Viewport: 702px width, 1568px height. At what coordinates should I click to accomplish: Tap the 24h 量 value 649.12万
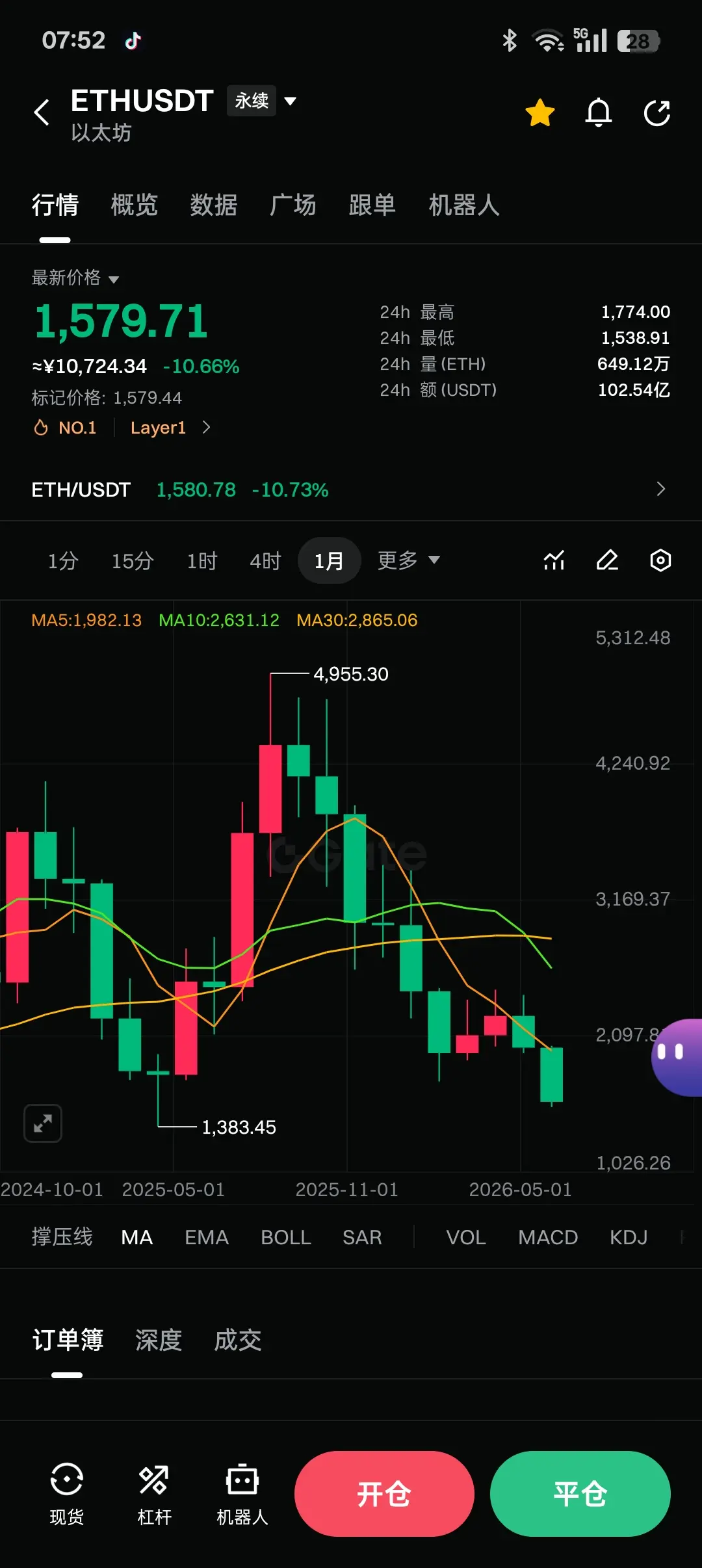634,364
